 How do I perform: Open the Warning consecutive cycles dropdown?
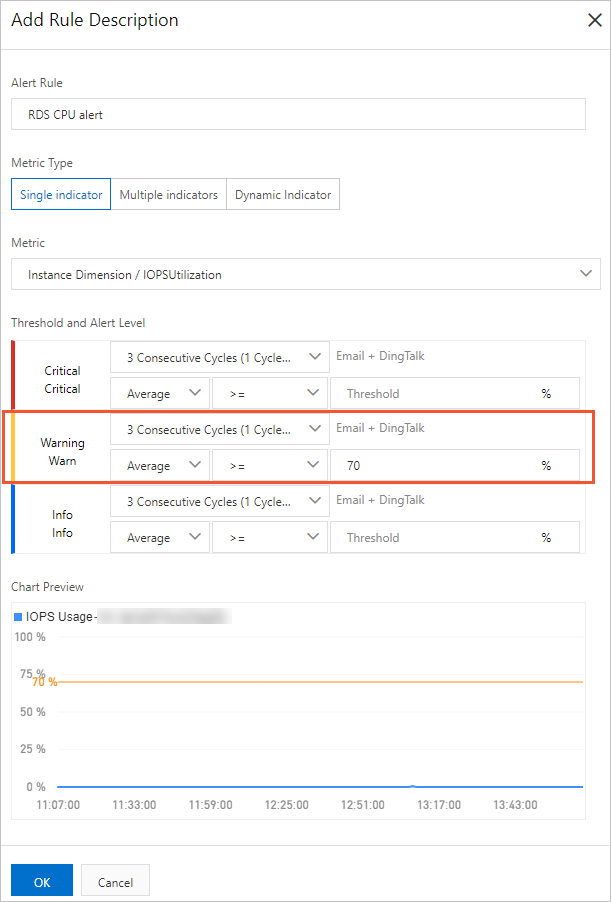[x=219, y=428]
